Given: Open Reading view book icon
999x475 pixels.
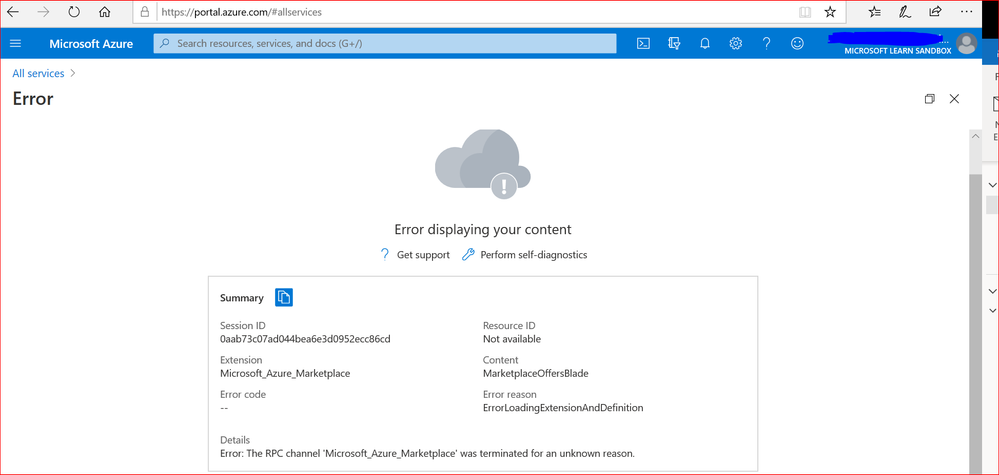Looking at the screenshot, I should tap(805, 12).
